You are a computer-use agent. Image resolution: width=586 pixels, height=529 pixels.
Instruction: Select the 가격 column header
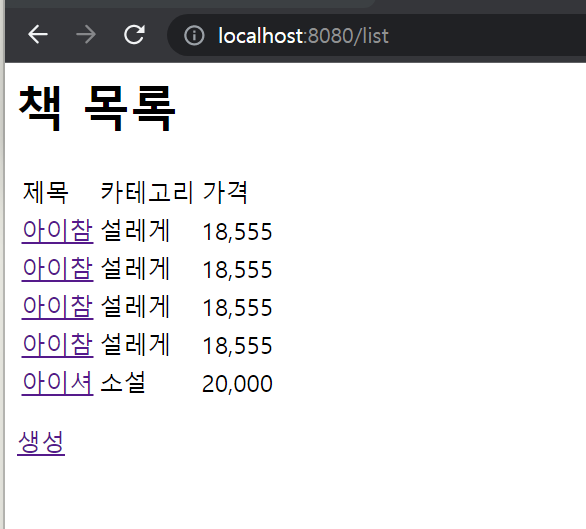point(225,193)
